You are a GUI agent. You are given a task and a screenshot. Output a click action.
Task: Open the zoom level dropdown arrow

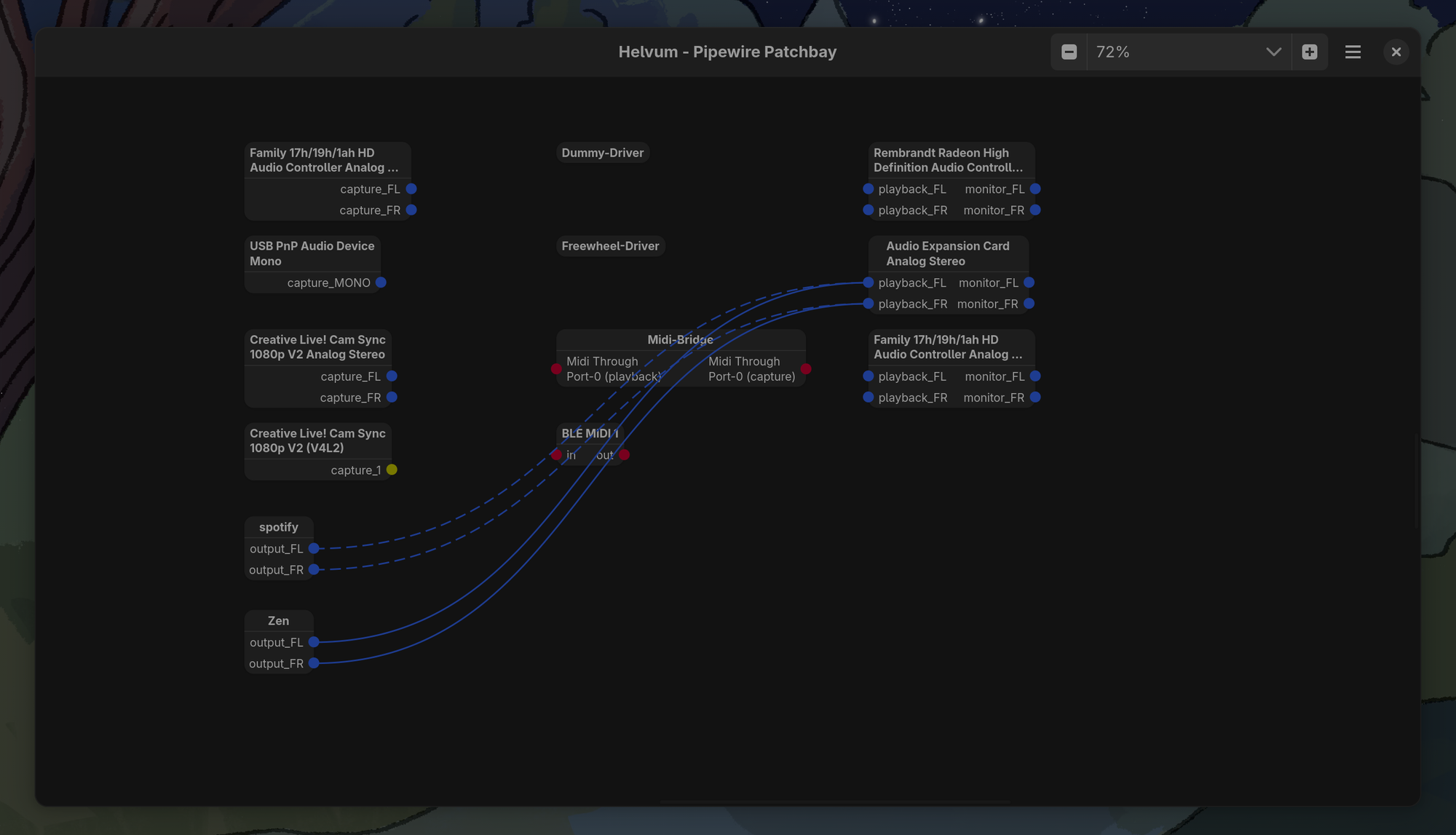[x=1273, y=52]
